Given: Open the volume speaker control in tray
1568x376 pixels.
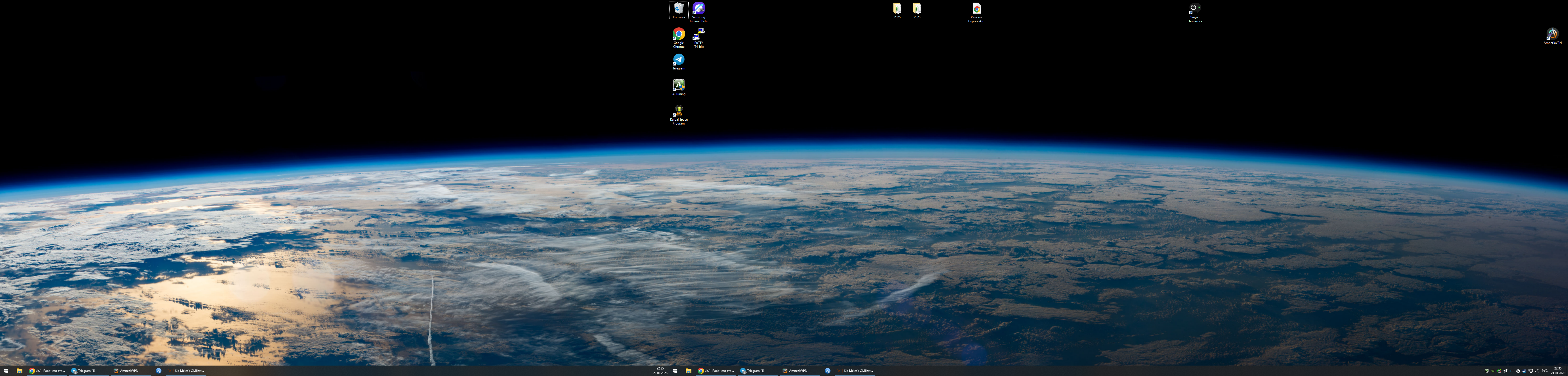Looking at the screenshot, I should click(x=1536, y=371).
